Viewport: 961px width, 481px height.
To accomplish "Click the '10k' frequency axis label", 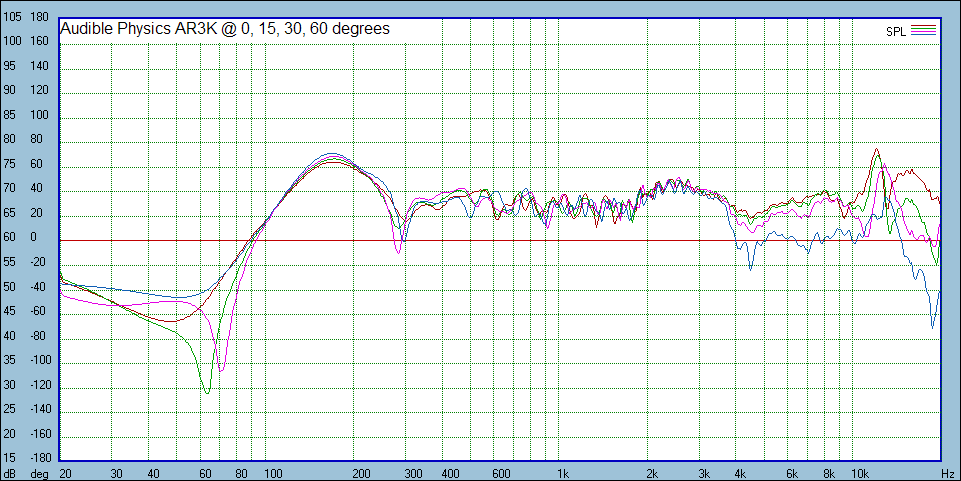I will coord(860,474).
